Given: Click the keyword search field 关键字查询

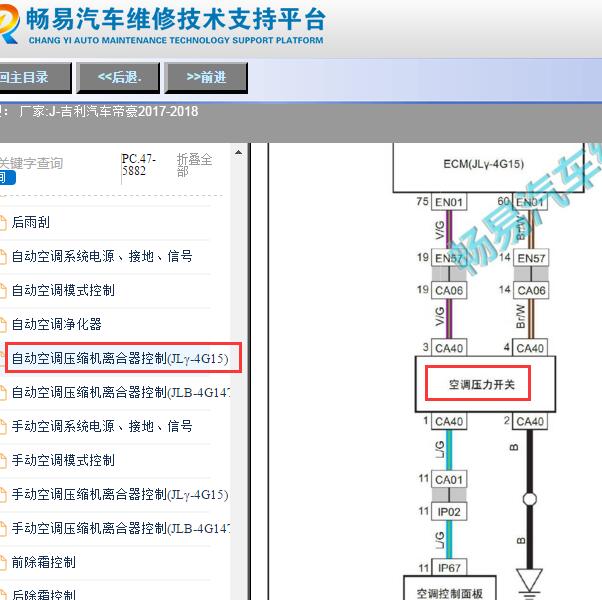Looking at the screenshot, I should [31, 163].
